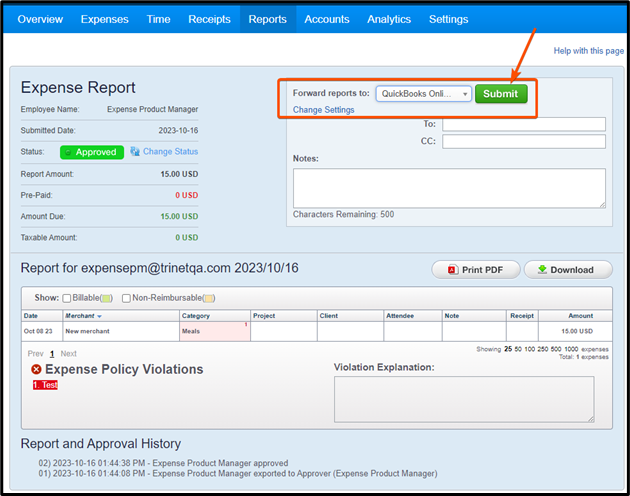Viewport: 630px width, 496px height.
Task: Click the Next pagination link
Action: click(x=68, y=354)
